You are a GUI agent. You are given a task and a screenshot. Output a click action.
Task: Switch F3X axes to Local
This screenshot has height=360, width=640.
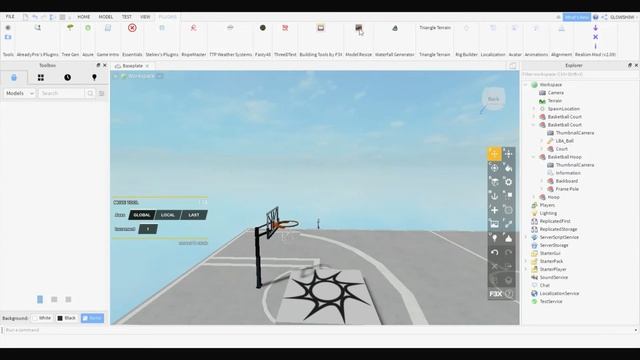coord(168,215)
